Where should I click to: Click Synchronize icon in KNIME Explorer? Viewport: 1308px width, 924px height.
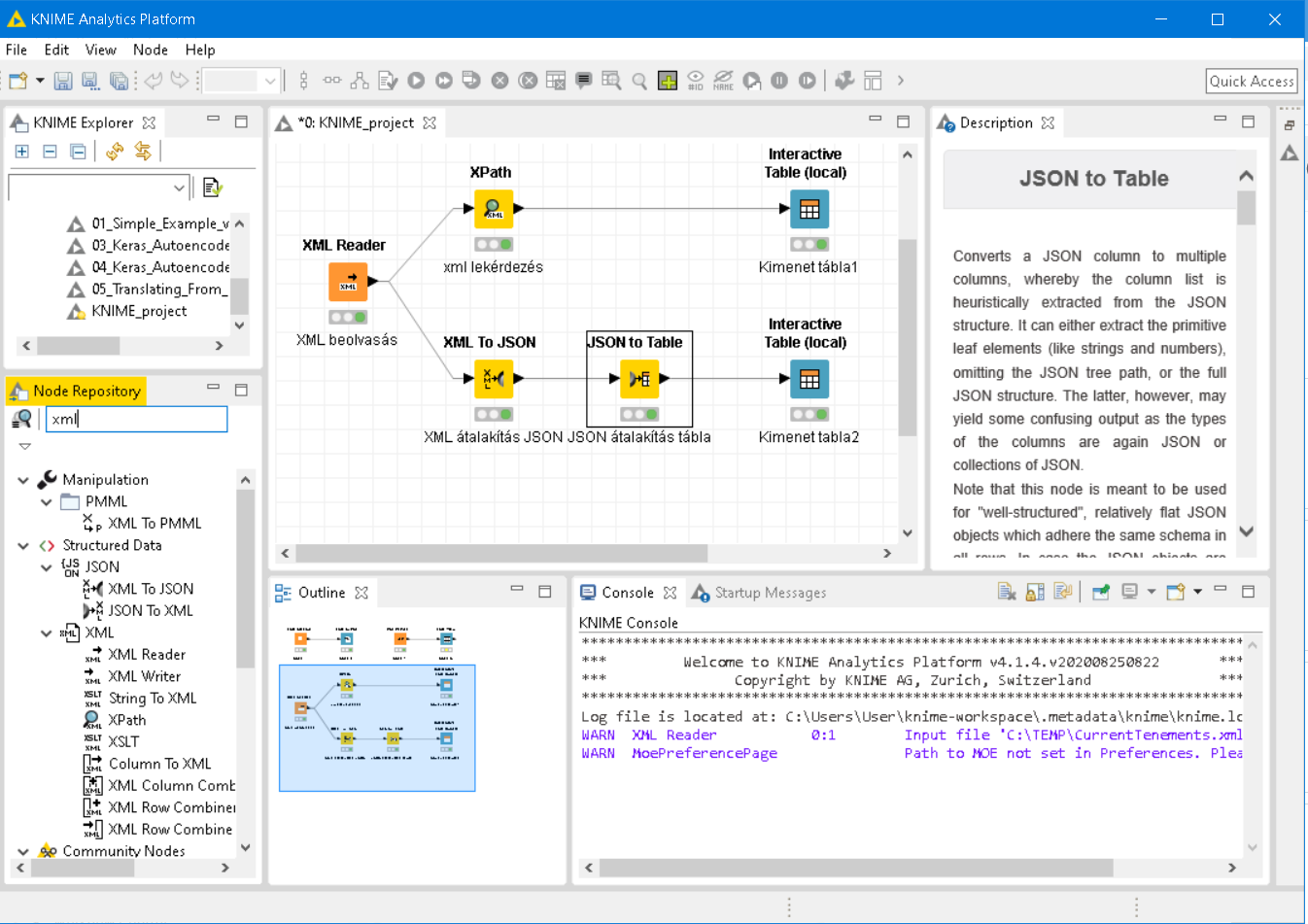point(143,152)
